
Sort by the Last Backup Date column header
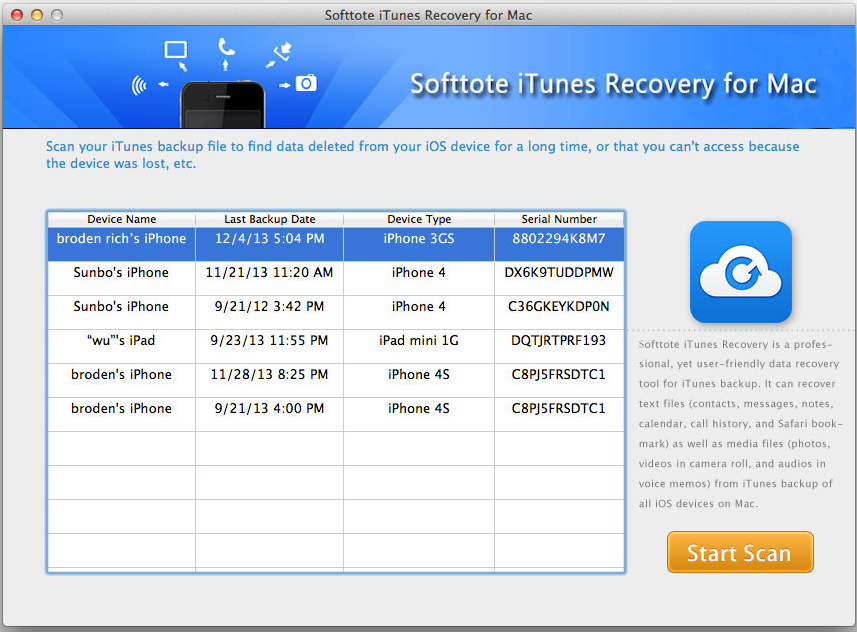[x=269, y=219]
